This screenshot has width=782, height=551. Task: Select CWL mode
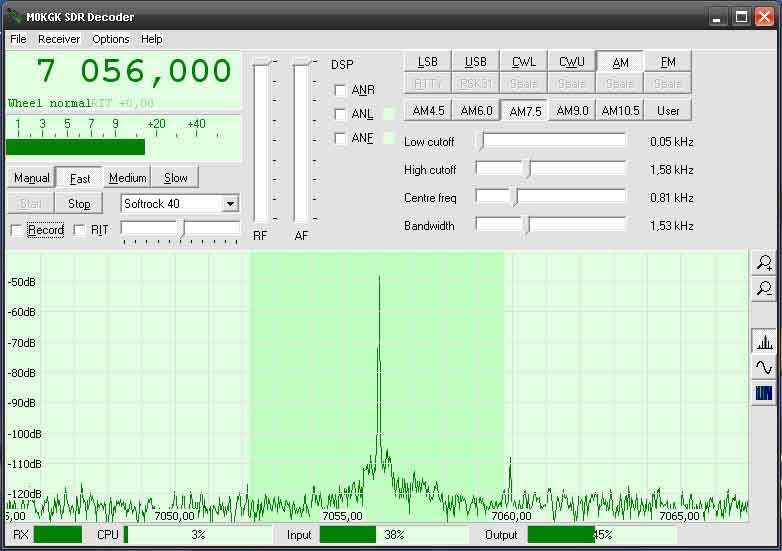pyautogui.click(x=524, y=62)
